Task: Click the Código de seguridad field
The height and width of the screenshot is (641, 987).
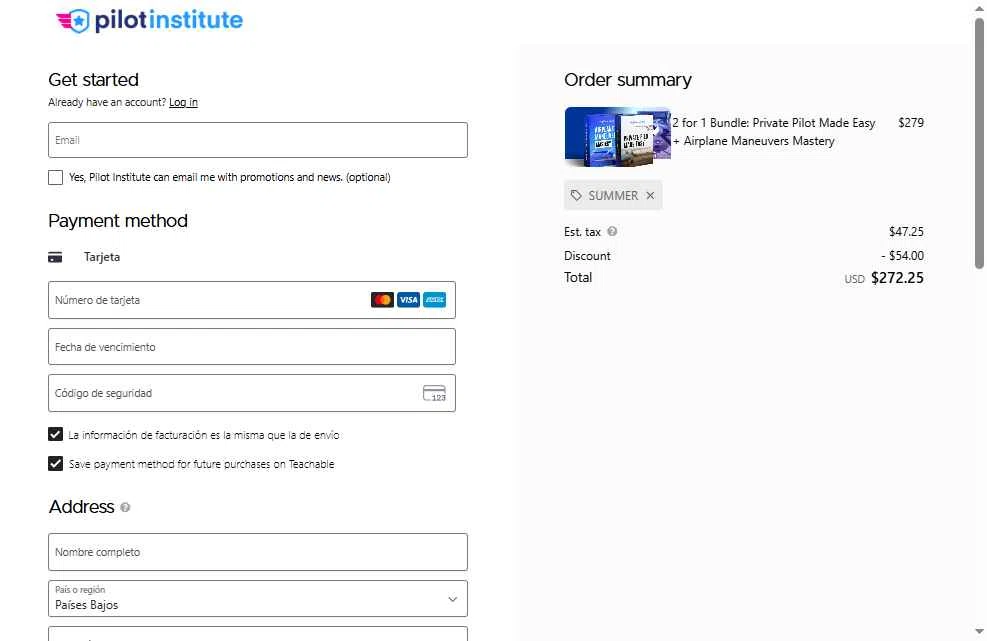Action: [252, 393]
